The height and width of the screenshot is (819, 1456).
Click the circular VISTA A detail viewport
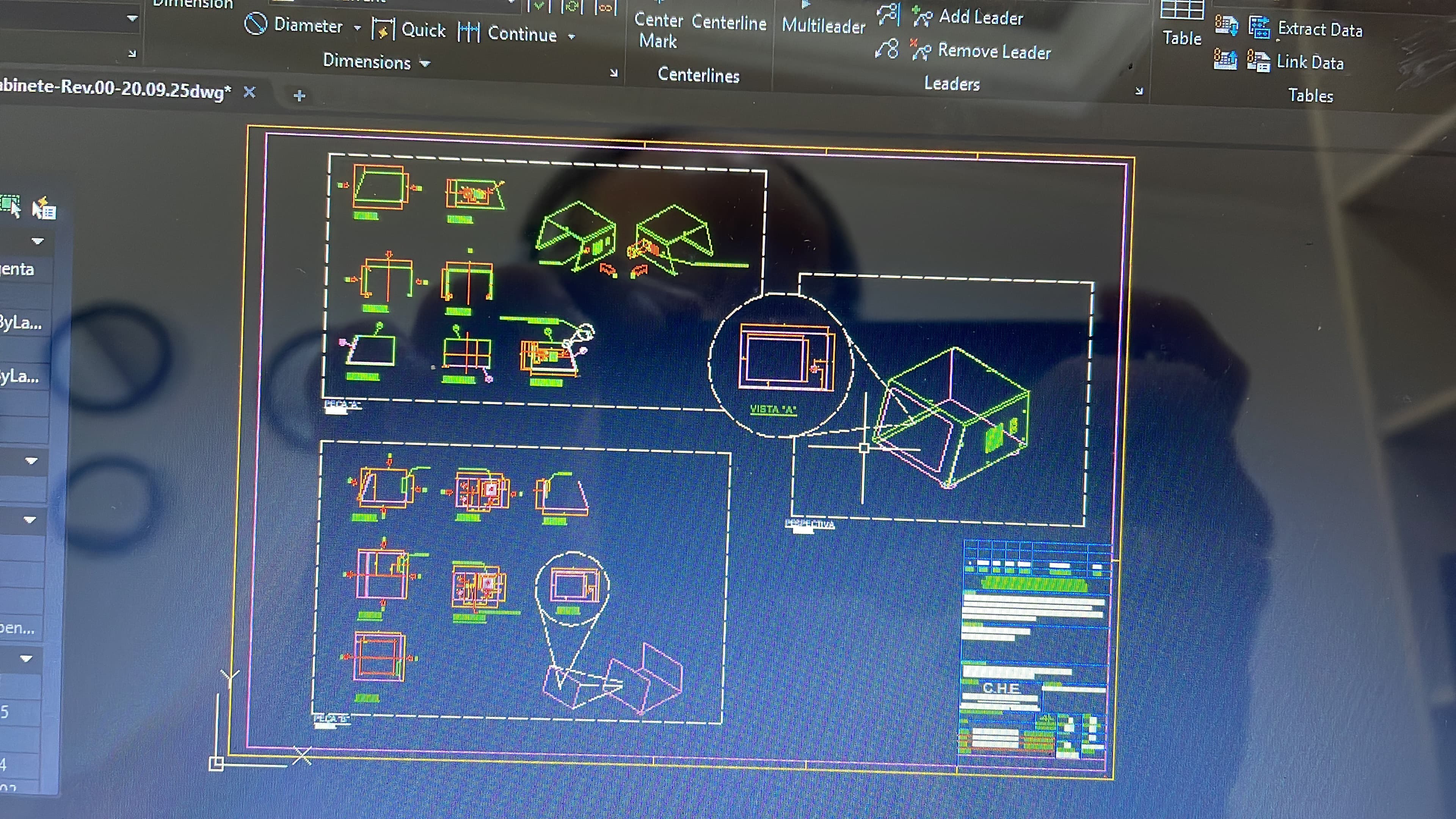tap(781, 364)
